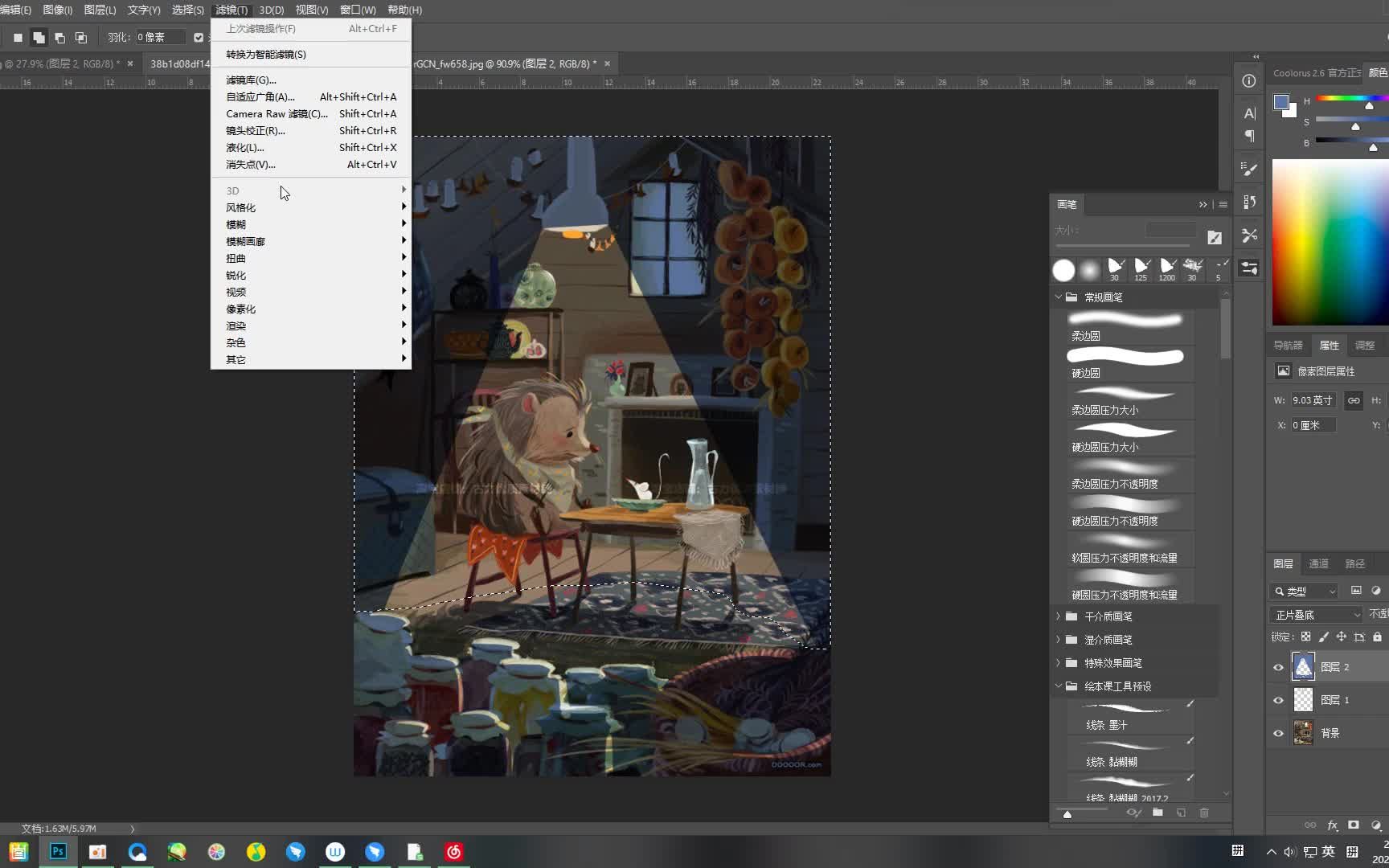This screenshot has height=868, width=1389.
Task: Open the Character panel icon
Action: 1249,113
